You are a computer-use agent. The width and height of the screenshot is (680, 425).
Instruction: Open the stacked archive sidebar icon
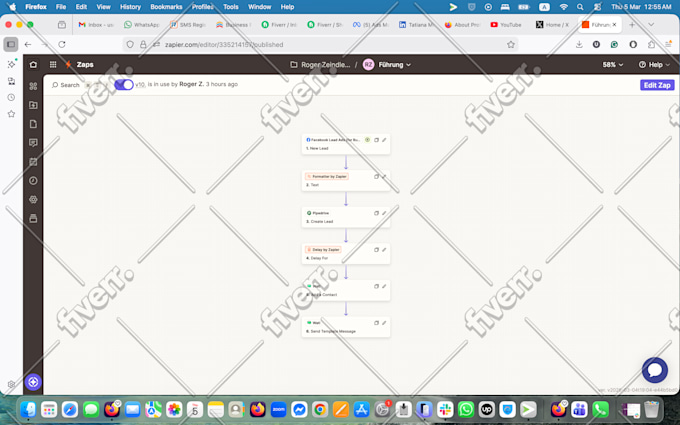click(33, 218)
